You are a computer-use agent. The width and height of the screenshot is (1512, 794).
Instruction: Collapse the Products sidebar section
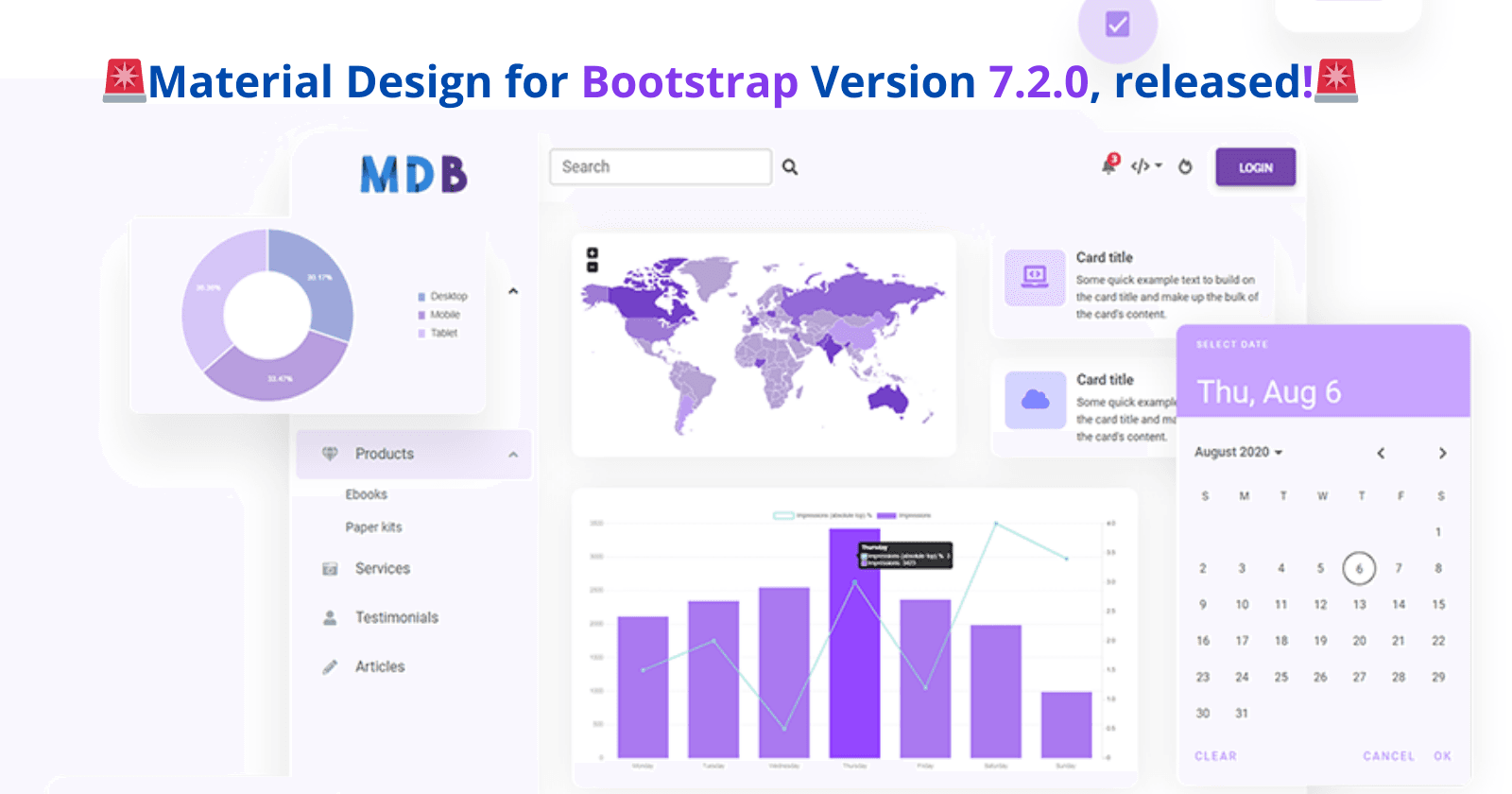click(513, 455)
